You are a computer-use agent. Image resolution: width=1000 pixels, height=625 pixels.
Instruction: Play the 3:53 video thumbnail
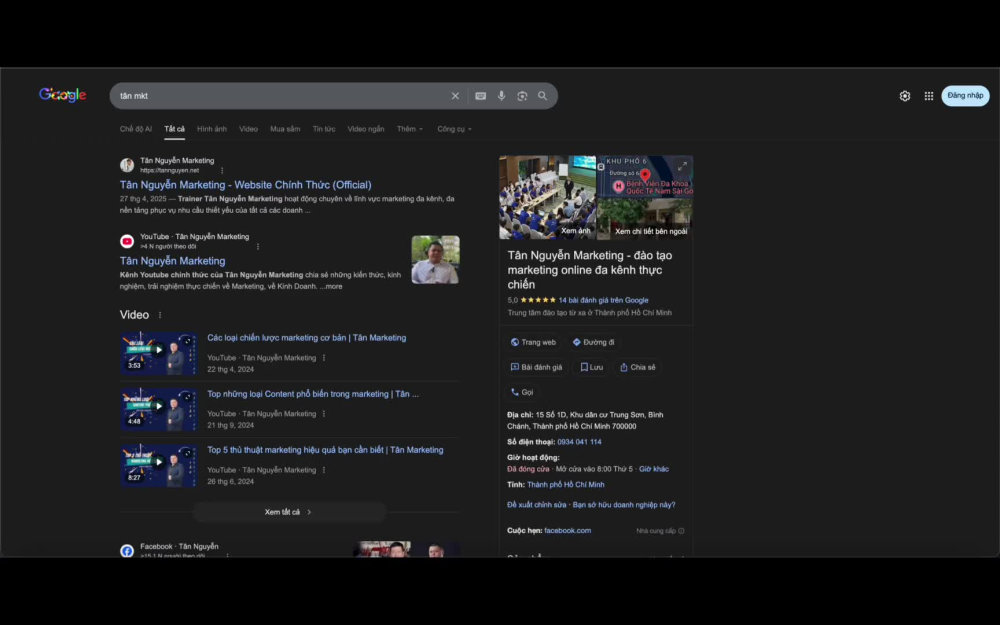click(158, 353)
